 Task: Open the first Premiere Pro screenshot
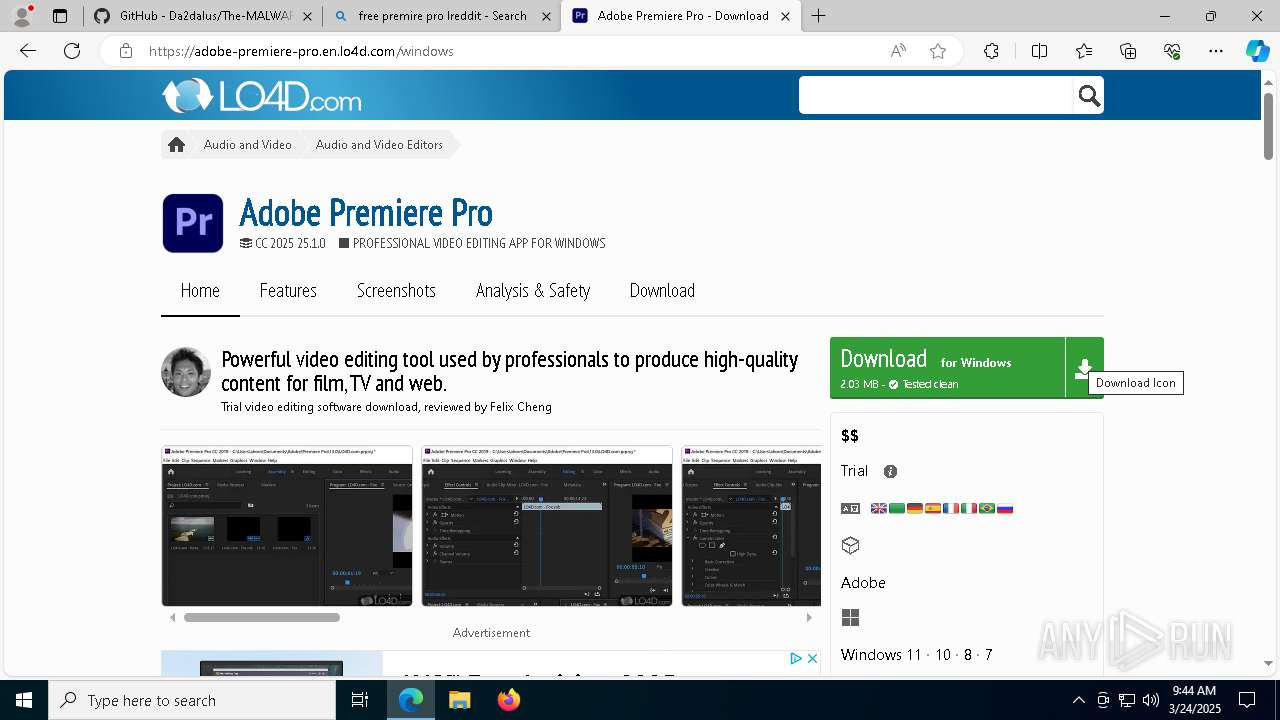click(287, 526)
